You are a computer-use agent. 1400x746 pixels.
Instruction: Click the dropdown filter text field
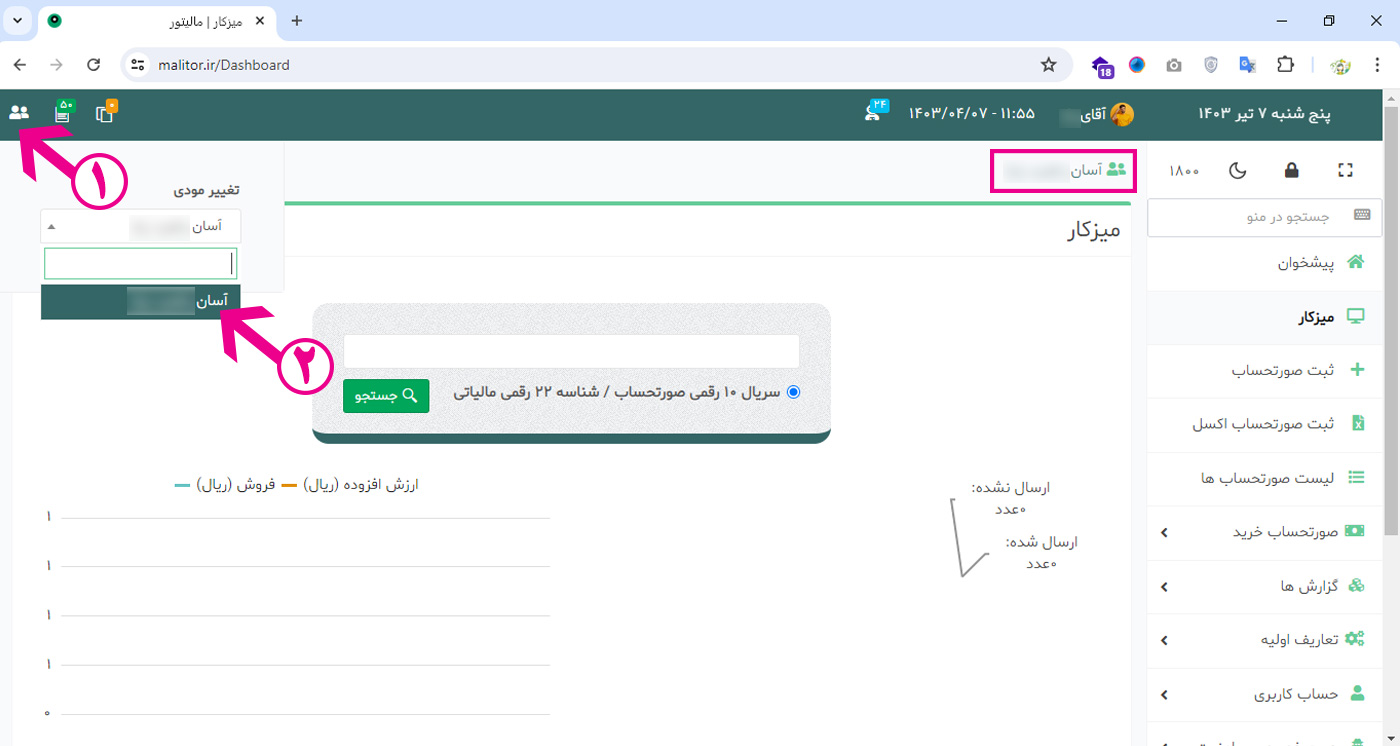(x=141, y=264)
